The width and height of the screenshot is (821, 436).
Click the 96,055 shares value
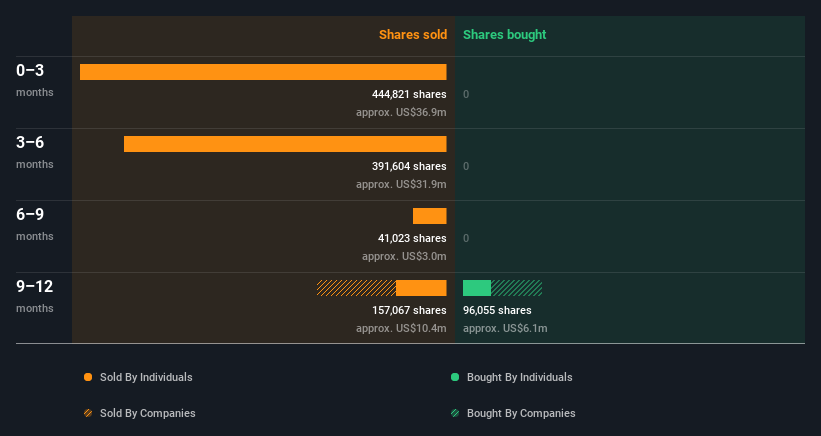(497, 310)
